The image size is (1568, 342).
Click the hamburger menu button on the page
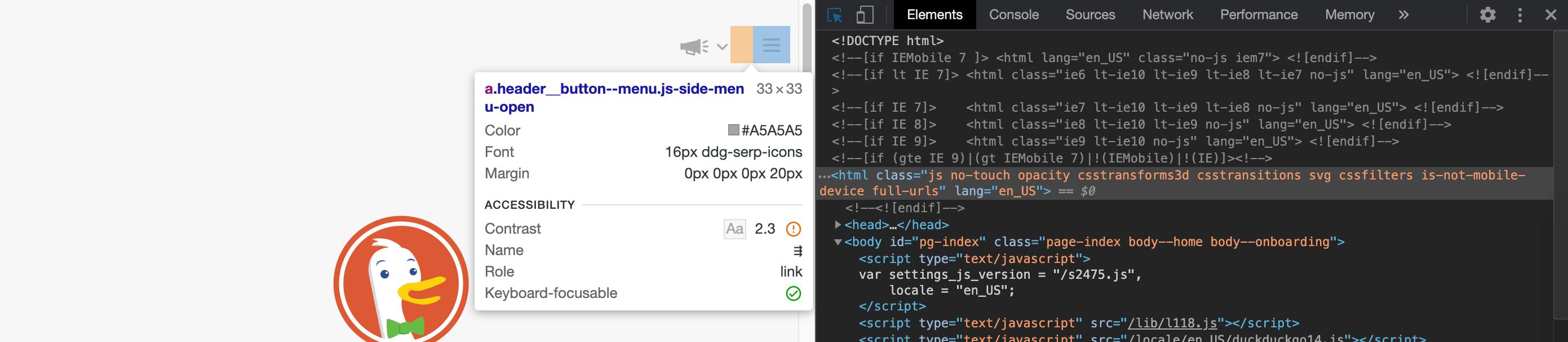coord(771,45)
